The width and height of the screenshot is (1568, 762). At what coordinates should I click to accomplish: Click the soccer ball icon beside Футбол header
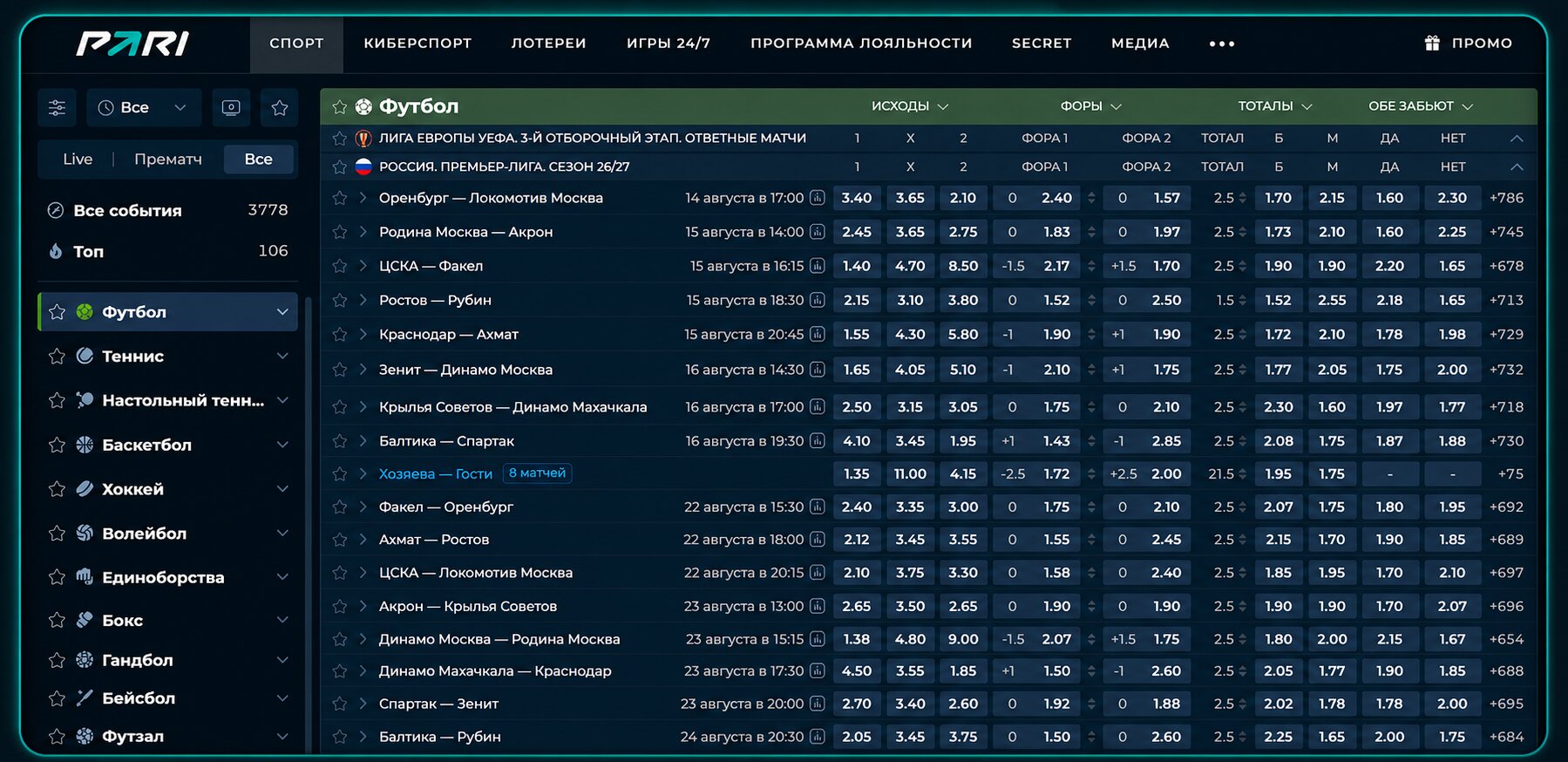(x=363, y=106)
